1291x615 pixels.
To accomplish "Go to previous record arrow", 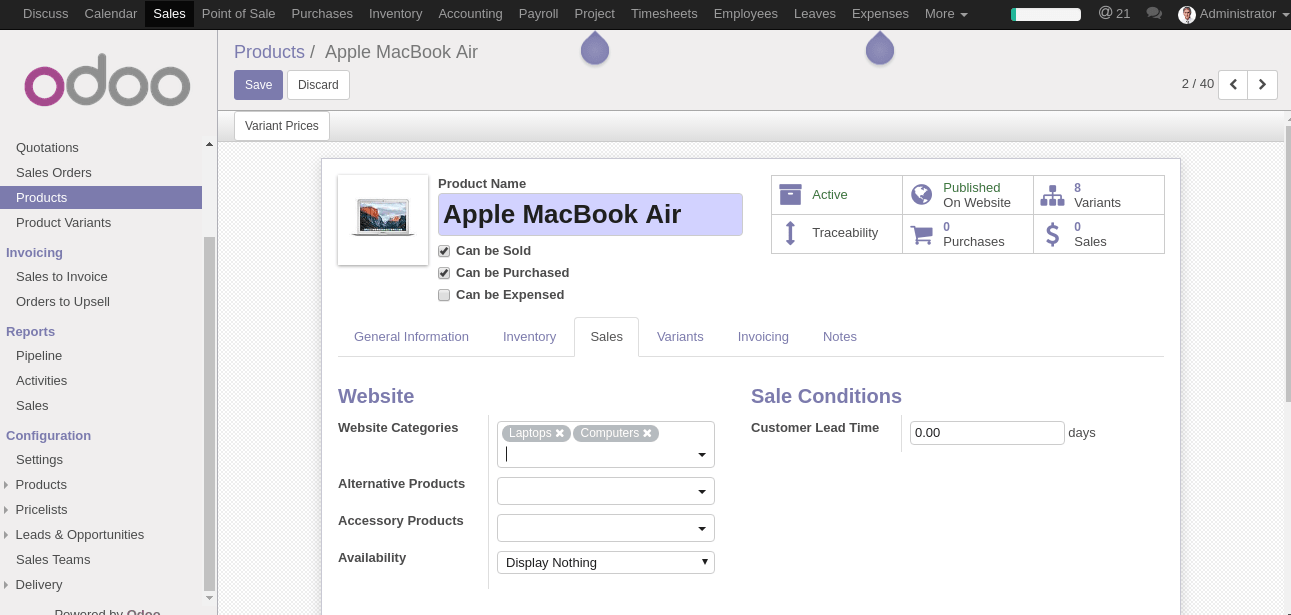I will pyautogui.click(x=1233, y=85).
